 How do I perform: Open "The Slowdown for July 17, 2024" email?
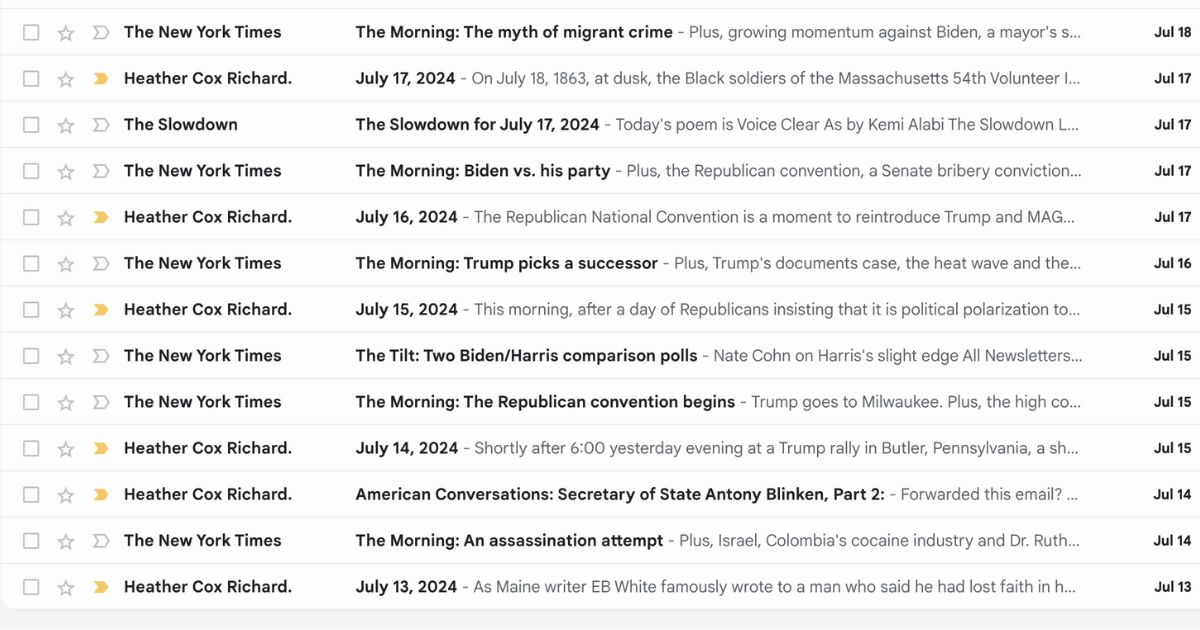pyautogui.click(x=477, y=125)
